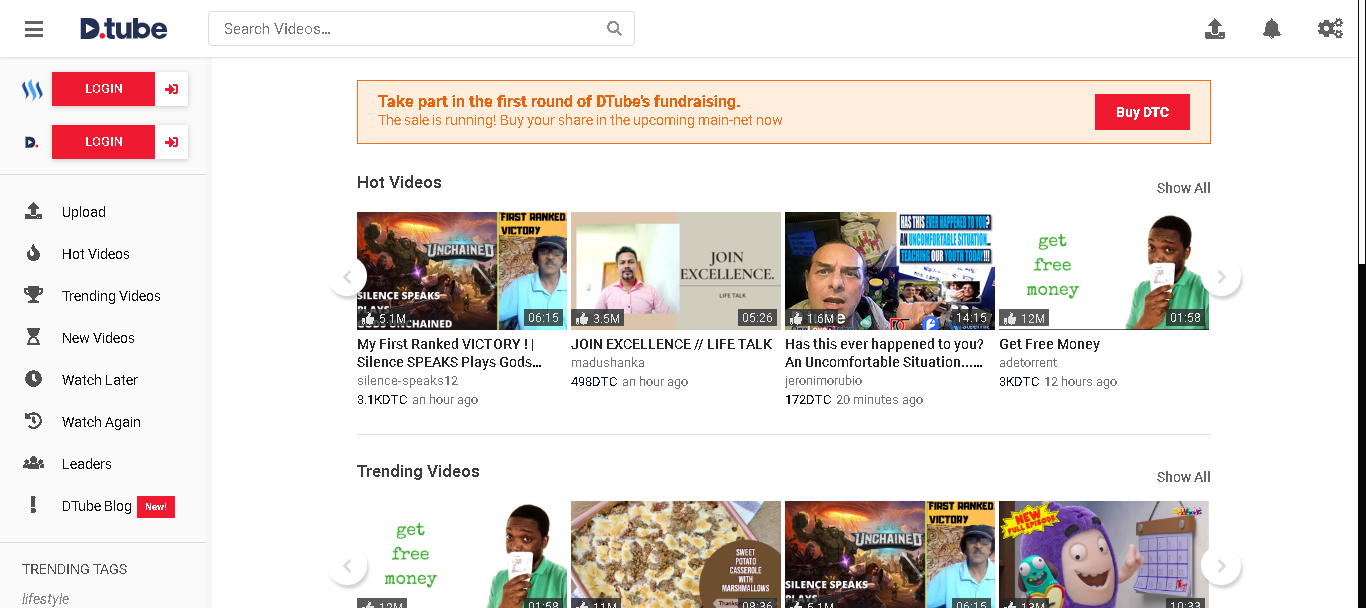Click the lifestyle trending tag
The height and width of the screenshot is (608, 1366).
click(x=46, y=599)
